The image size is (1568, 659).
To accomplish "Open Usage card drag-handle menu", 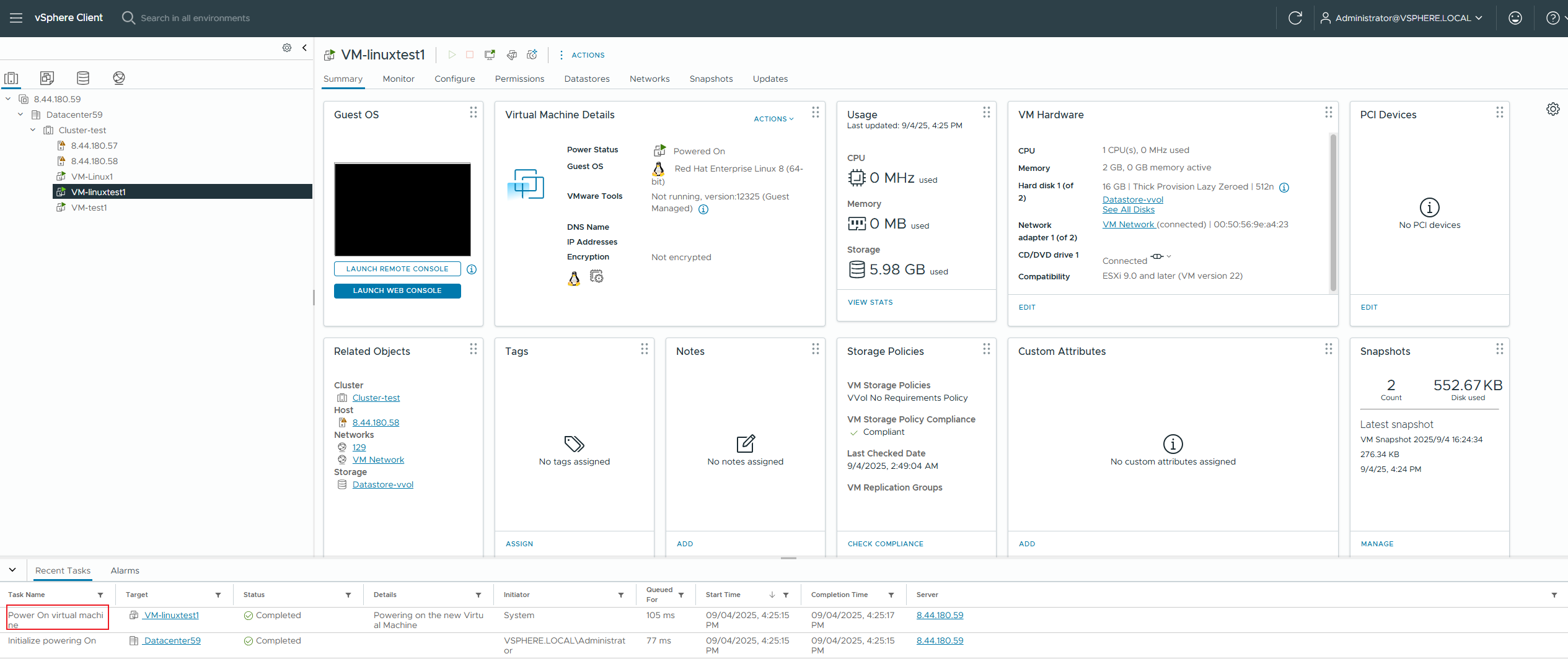I will [x=987, y=112].
